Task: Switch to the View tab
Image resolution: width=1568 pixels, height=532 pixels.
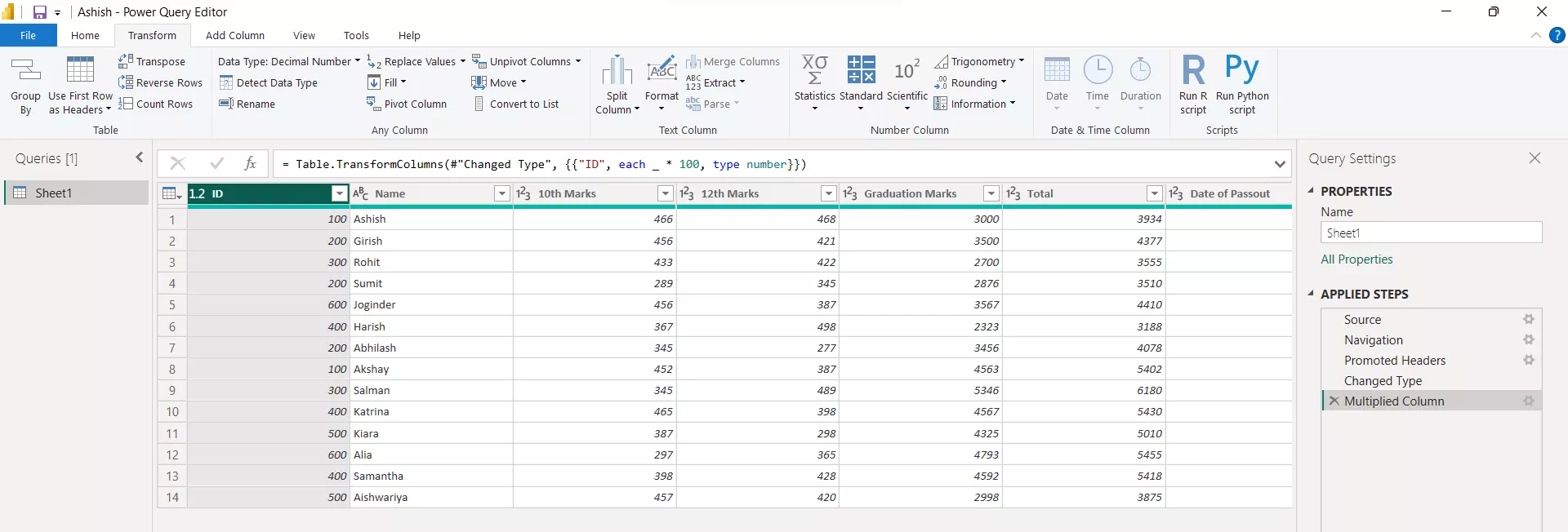Action: click(x=304, y=35)
